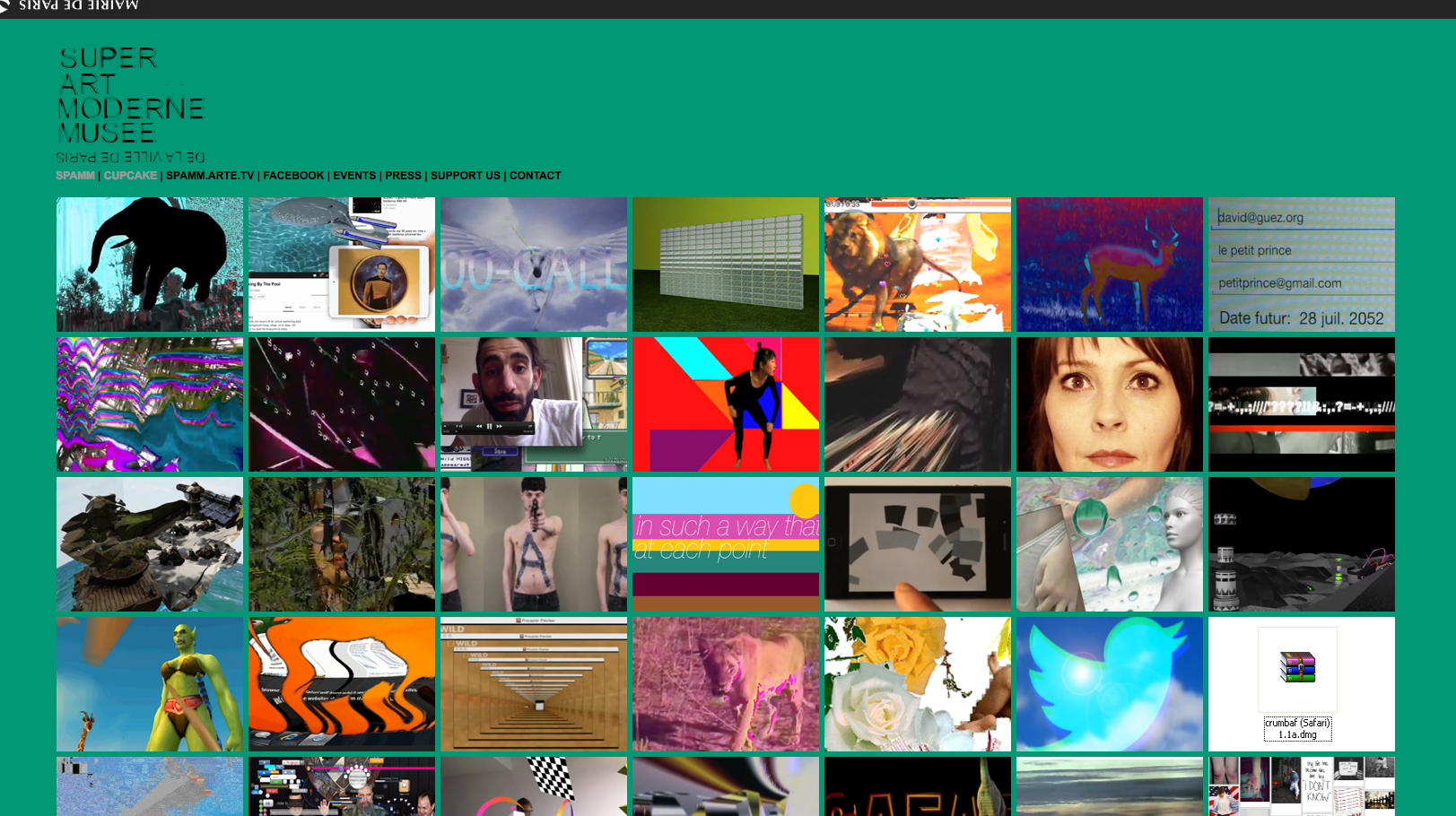This screenshot has height=816, width=1456.
Task: Open the FACEBOOK link
Action: [293, 176]
